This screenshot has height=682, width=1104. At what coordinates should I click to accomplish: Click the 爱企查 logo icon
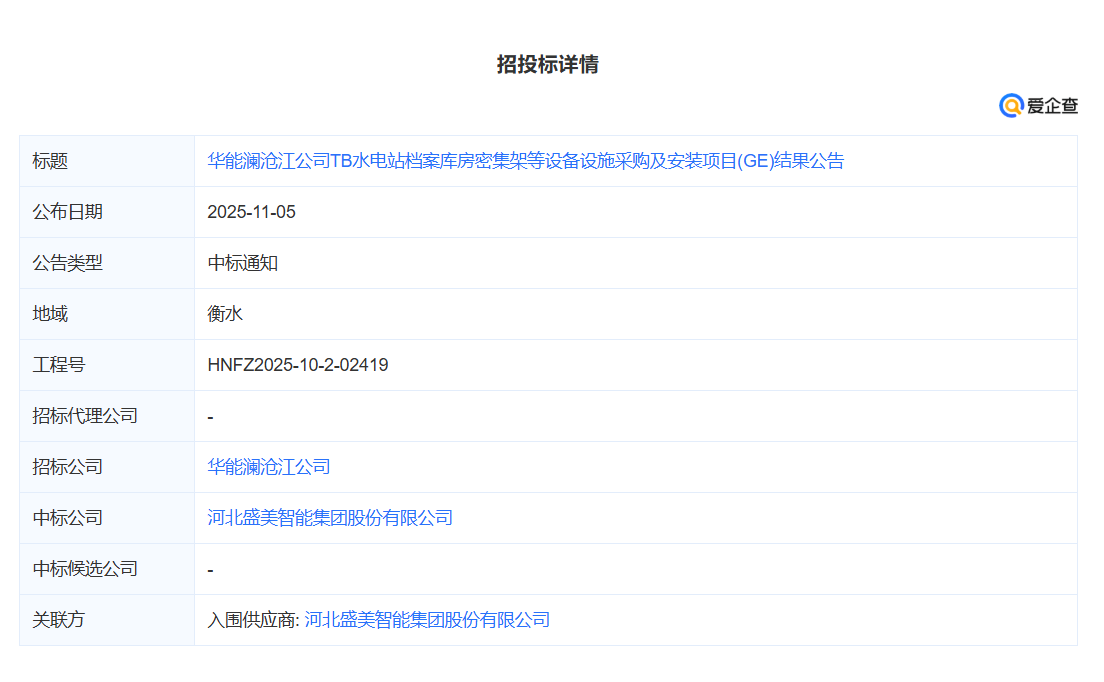tap(1048, 104)
